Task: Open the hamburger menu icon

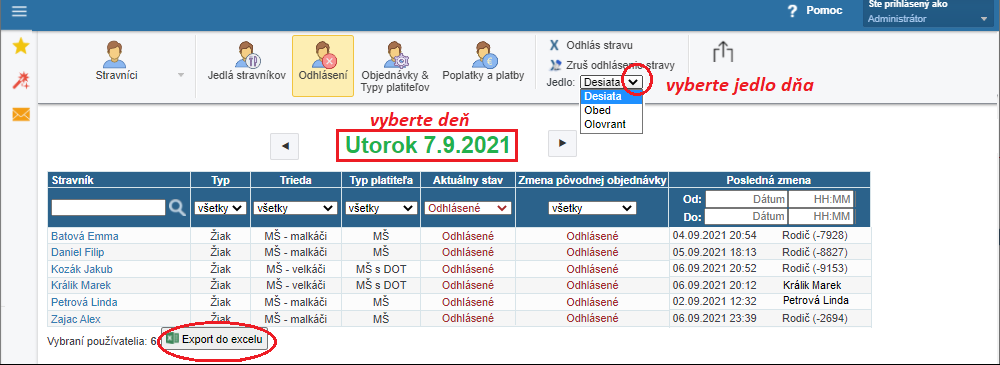Action: [20, 11]
